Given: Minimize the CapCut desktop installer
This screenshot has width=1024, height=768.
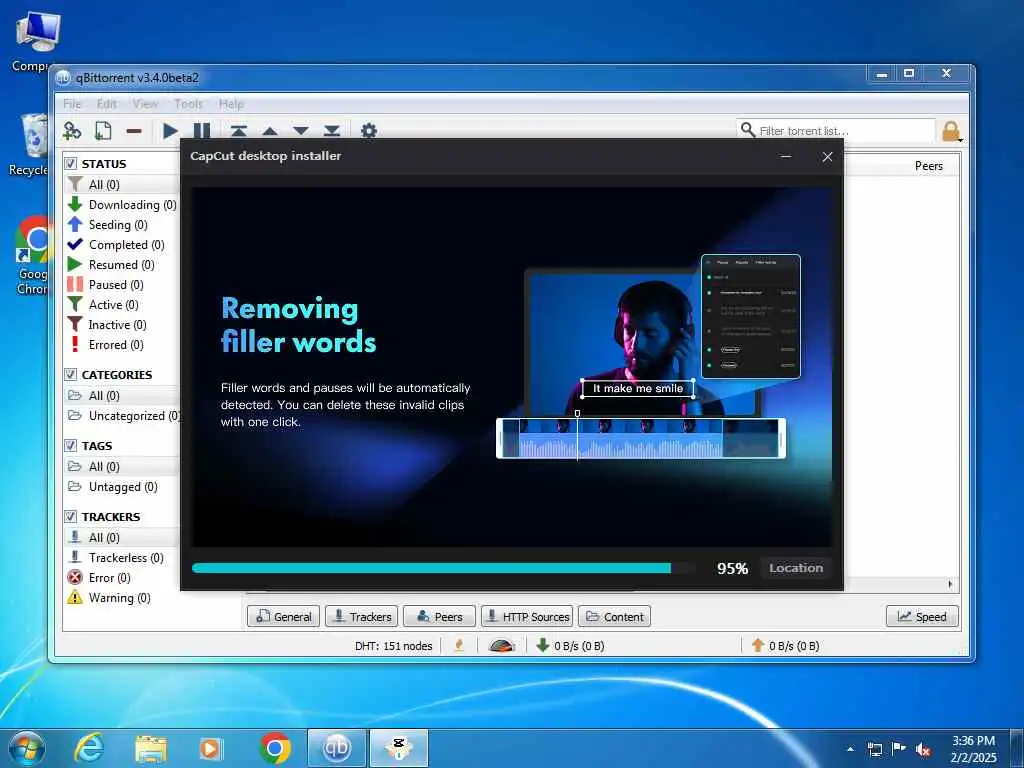Looking at the screenshot, I should click(x=786, y=156).
